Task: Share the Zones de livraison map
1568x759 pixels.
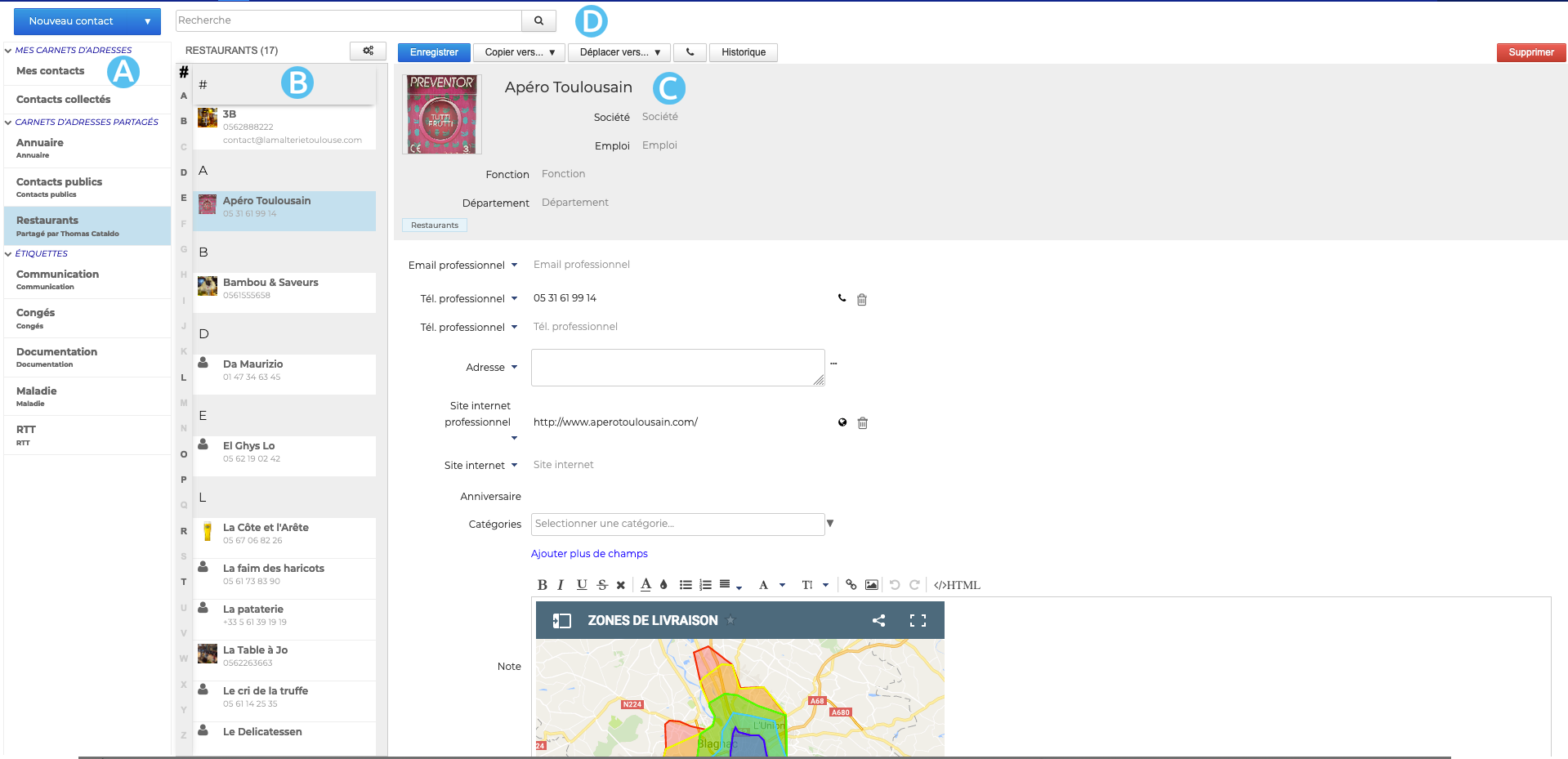Action: coord(878,621)
